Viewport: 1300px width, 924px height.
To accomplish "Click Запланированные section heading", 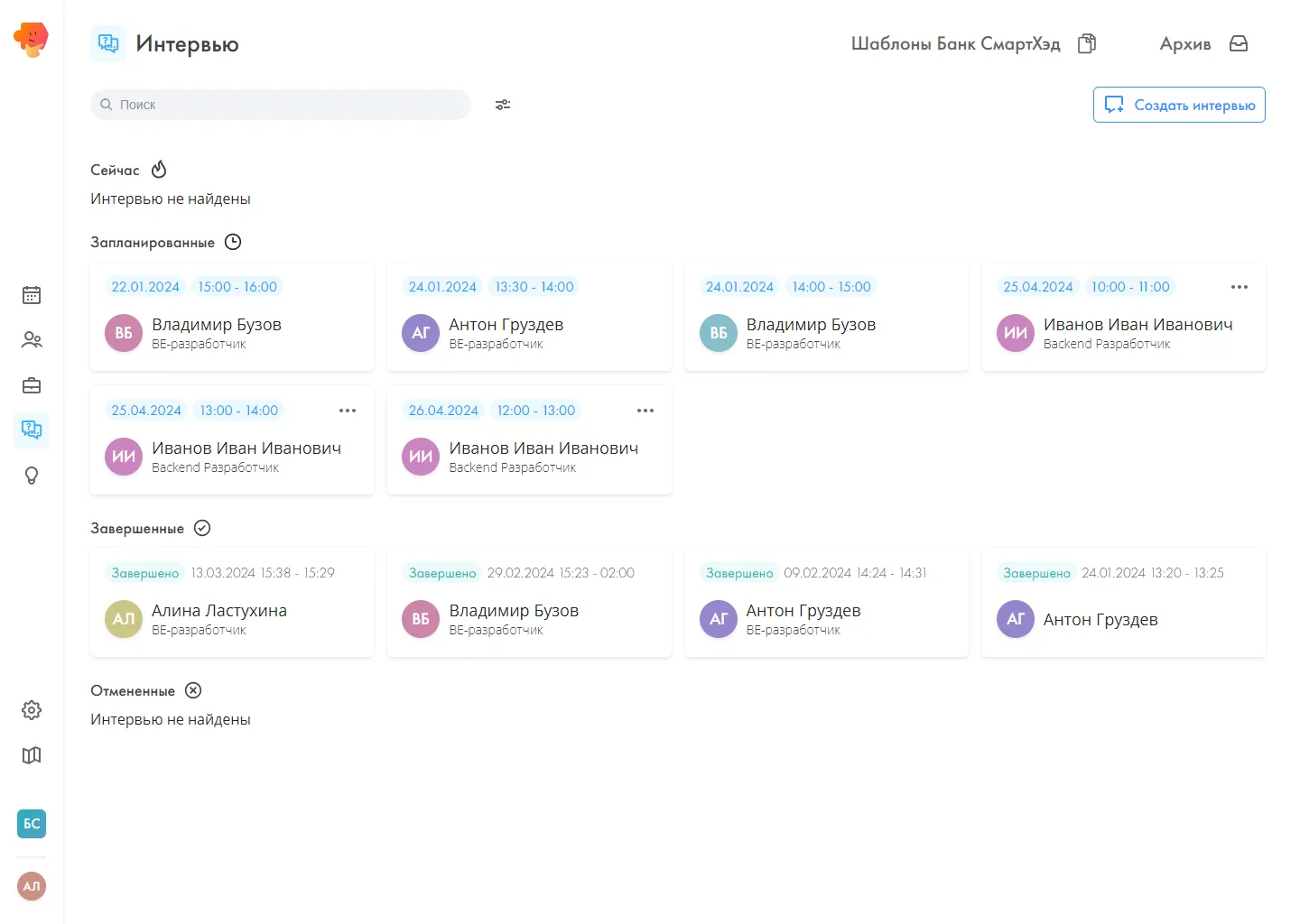I will pos(153,242).
